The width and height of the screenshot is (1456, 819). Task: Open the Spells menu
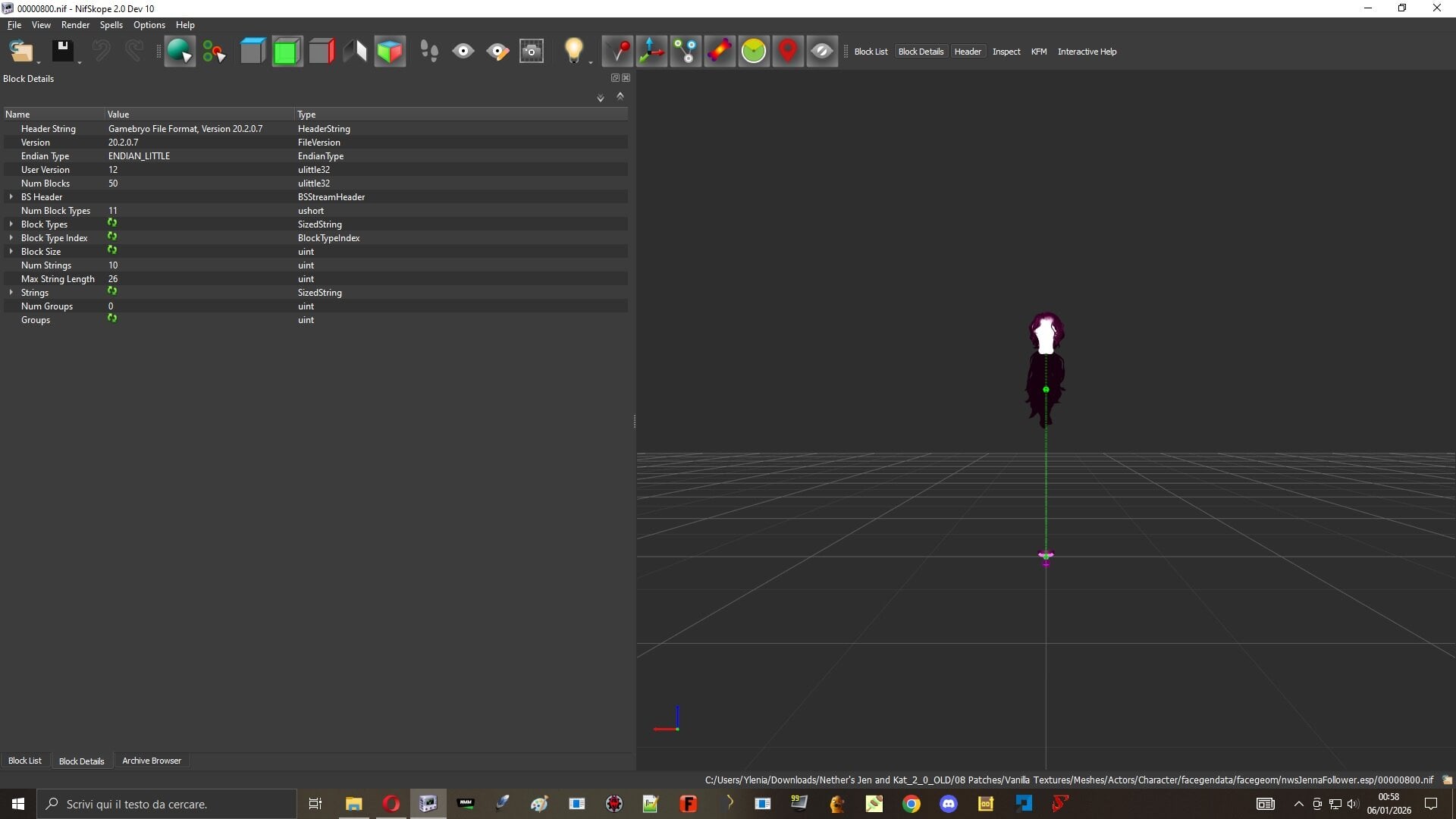(111, 25)
